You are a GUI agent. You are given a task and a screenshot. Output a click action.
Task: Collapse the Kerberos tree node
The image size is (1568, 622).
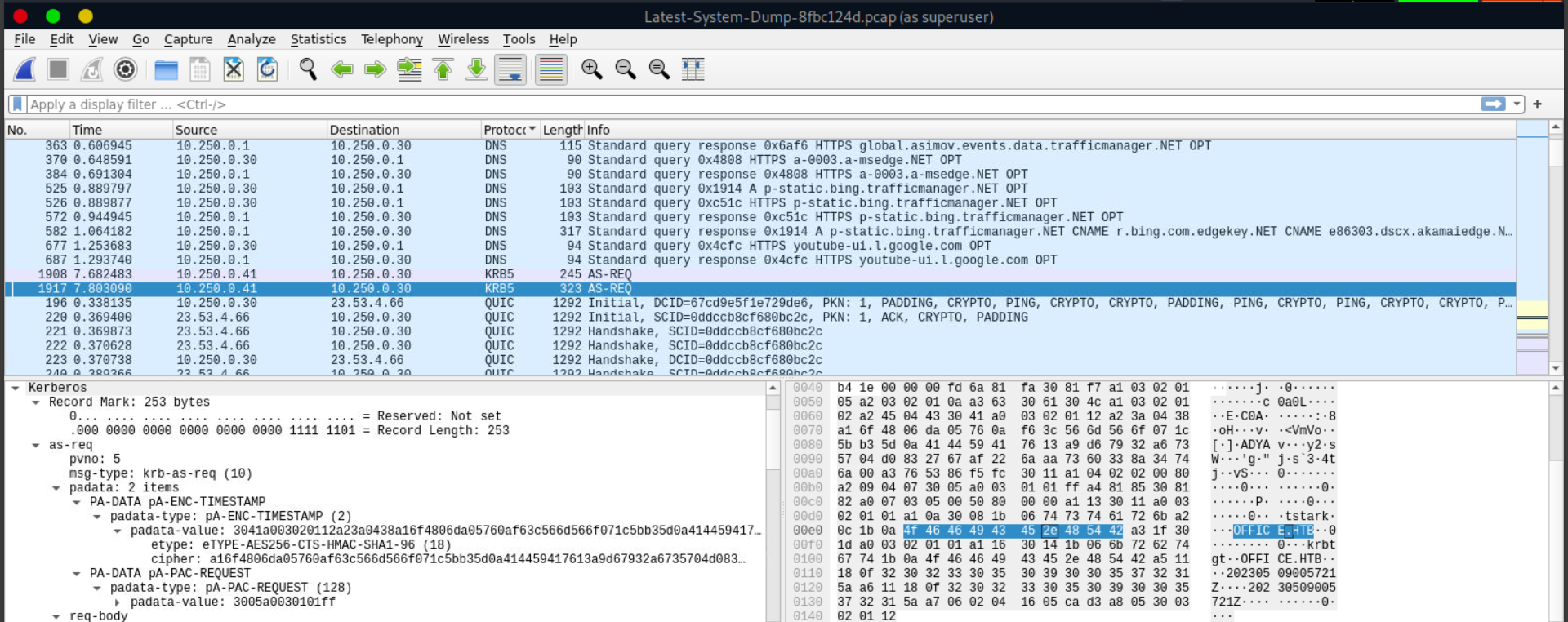16,388
